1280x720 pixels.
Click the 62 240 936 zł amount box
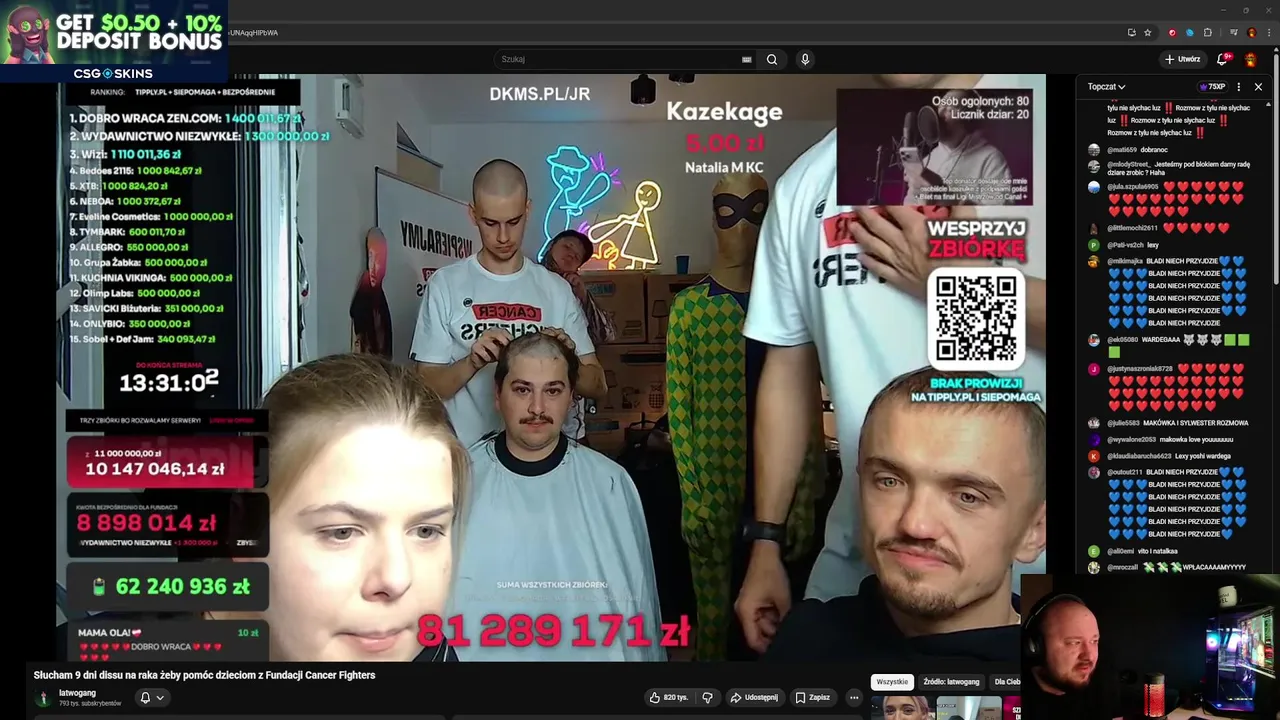[x=168, y=587]
